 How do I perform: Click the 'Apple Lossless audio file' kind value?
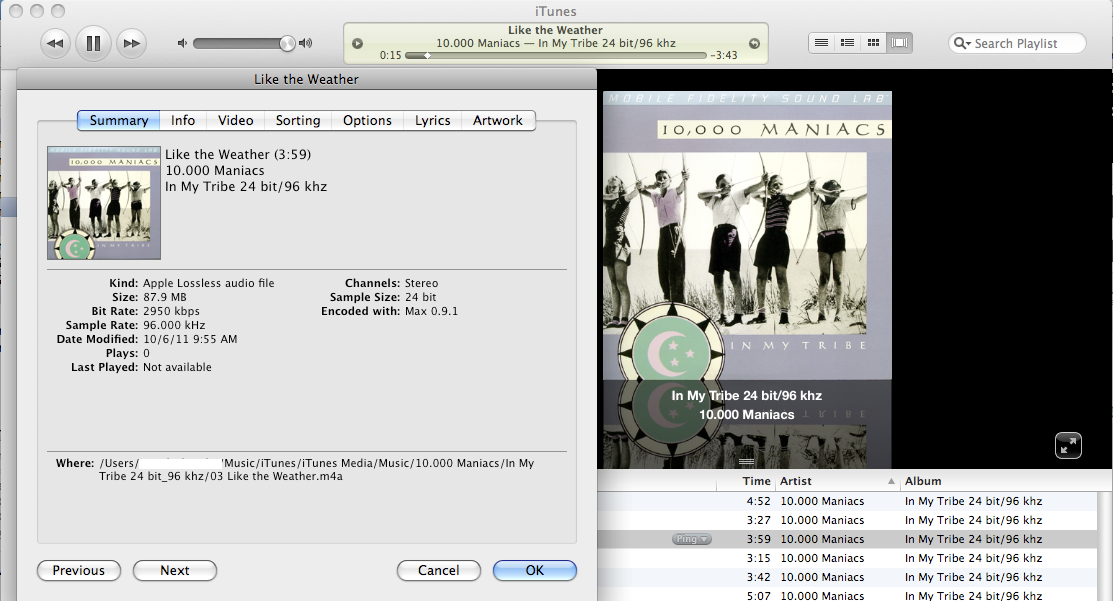pos(209,283)
